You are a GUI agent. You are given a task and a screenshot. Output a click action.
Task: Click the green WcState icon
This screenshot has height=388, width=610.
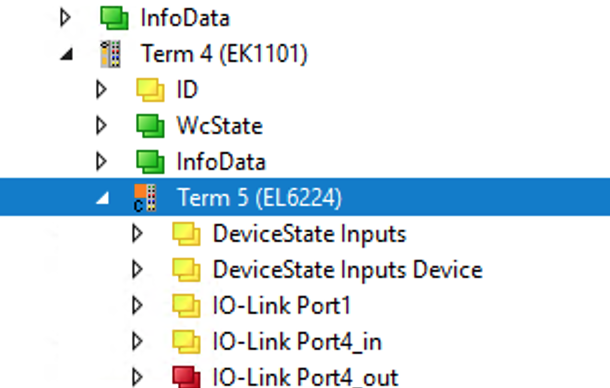150,125
